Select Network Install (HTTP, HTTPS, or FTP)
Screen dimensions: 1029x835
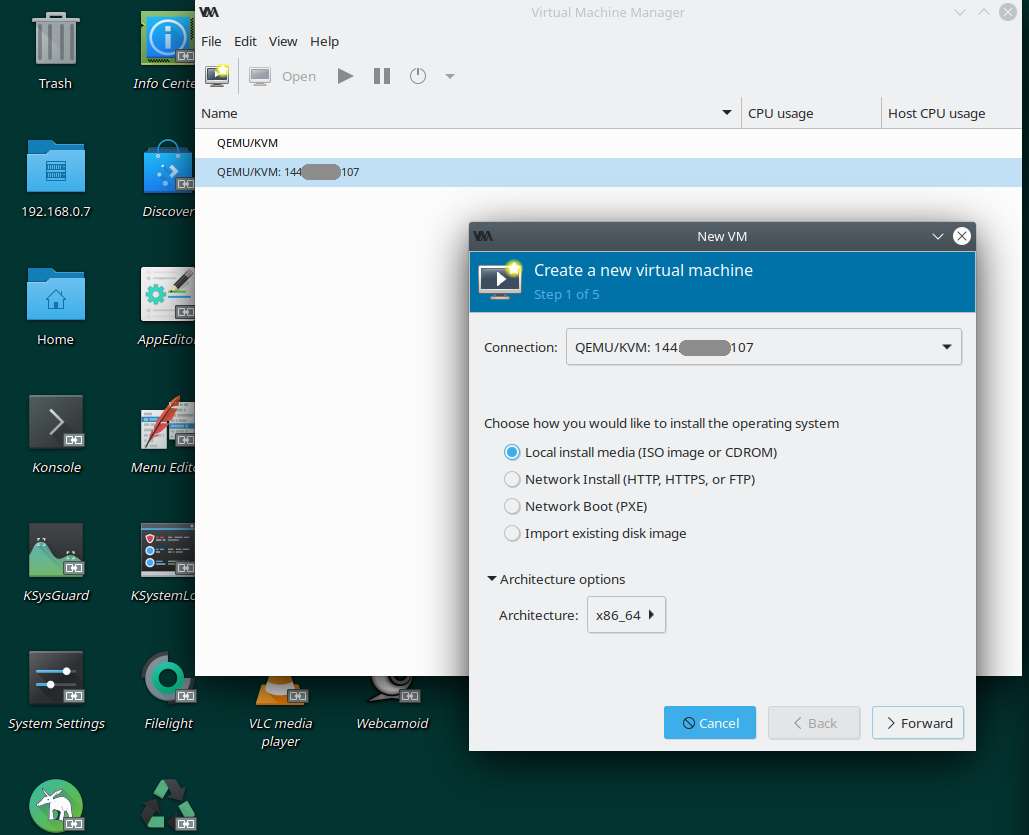click(x=629, y=479)
